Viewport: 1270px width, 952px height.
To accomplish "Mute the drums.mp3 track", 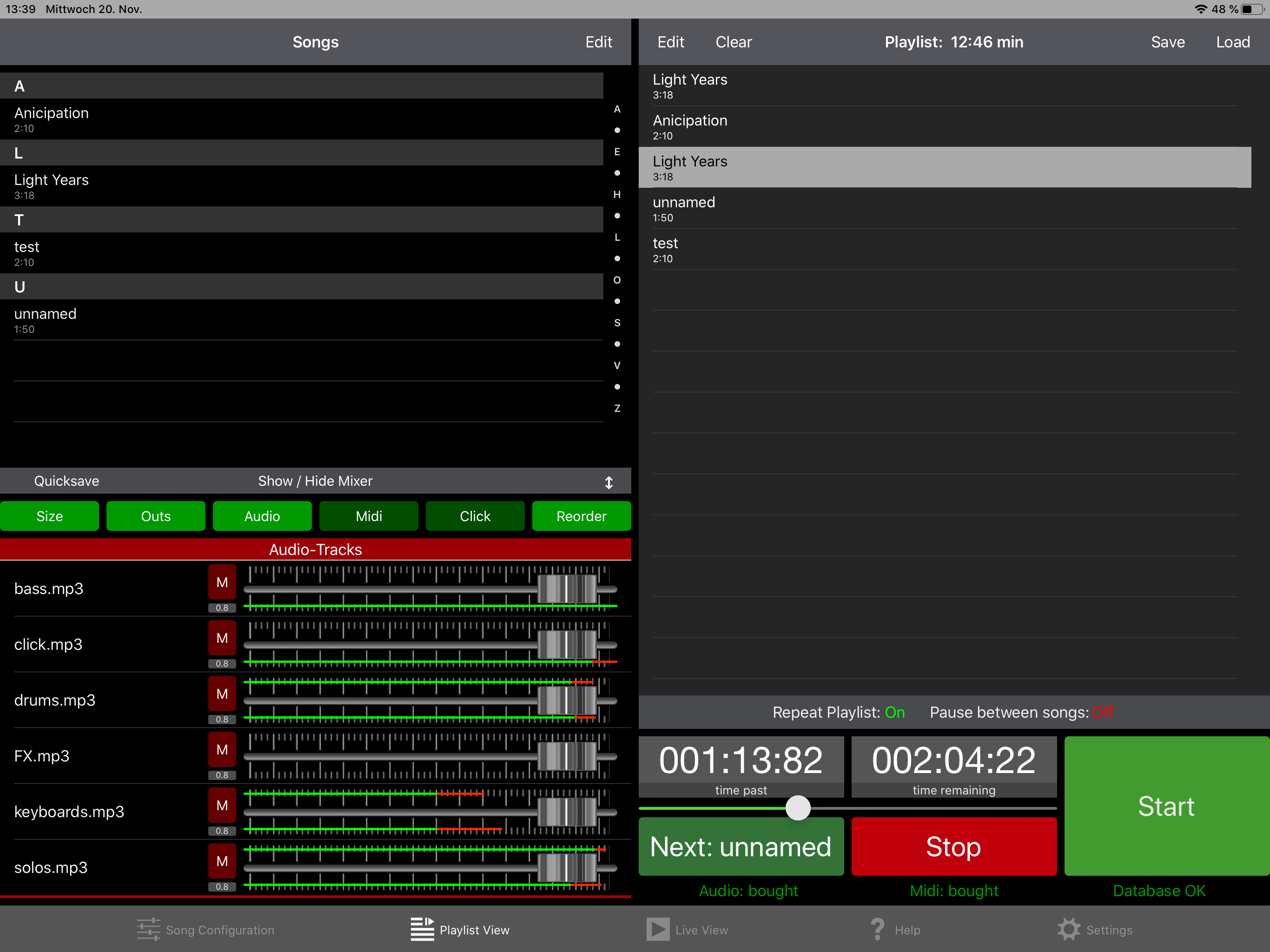I will point(222,694).
